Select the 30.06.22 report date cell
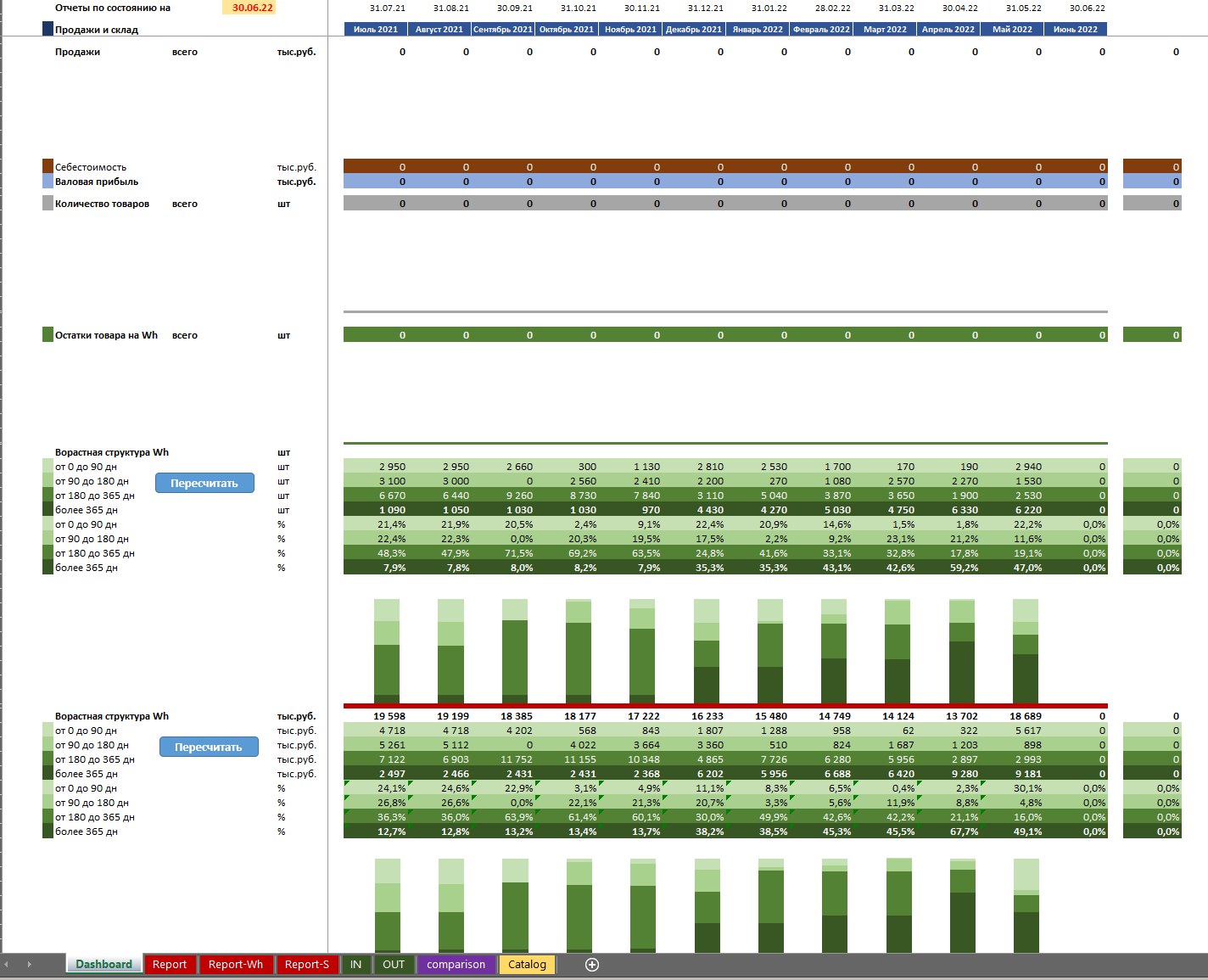 pos(249,8)
